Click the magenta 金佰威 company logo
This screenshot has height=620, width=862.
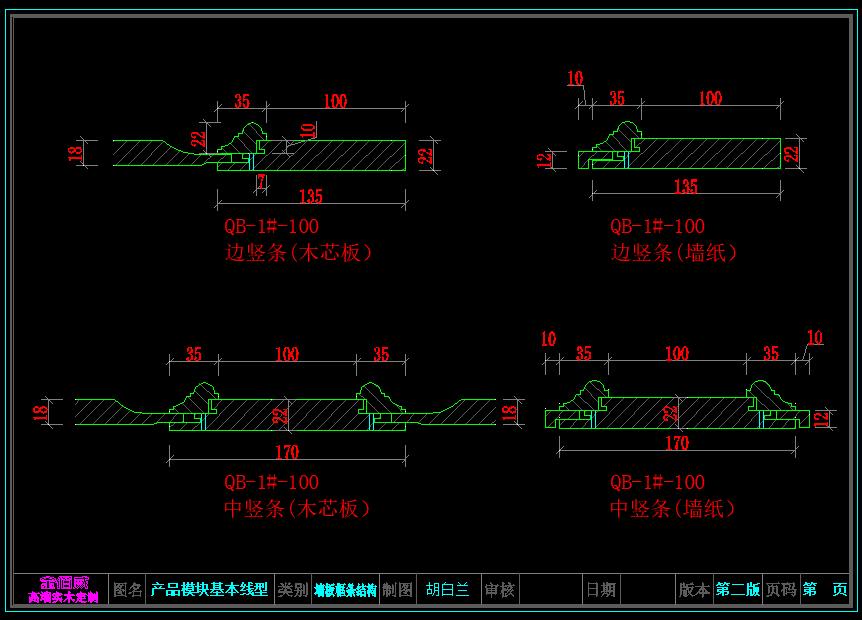pyautogui.click(x=63, y=589)
